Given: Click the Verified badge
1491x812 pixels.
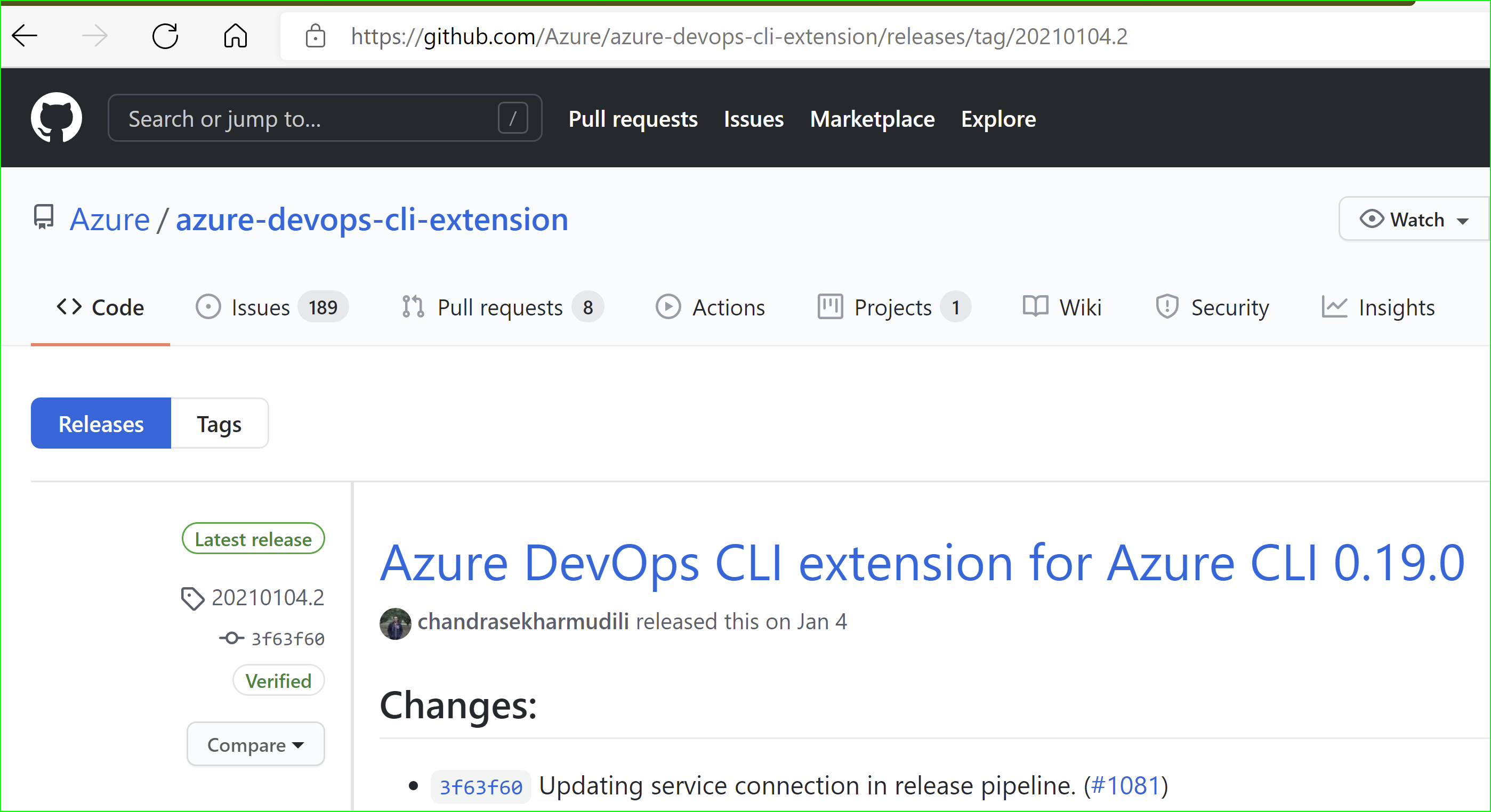Looking at the screenshot, I should point(278,680).
